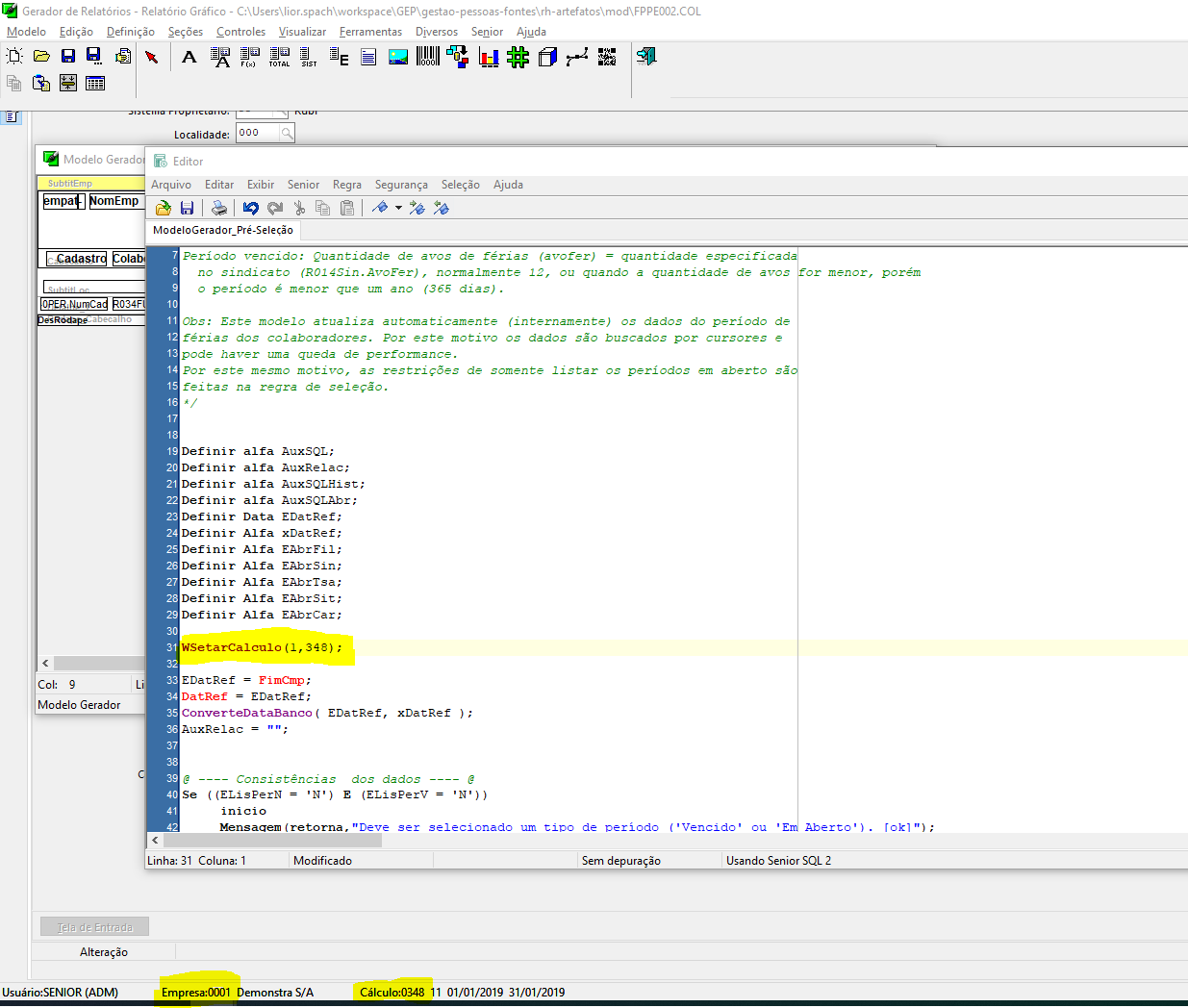1188x1008 pixels.
Task: Select the red arrow pointer tool
Action: (152, 57)
